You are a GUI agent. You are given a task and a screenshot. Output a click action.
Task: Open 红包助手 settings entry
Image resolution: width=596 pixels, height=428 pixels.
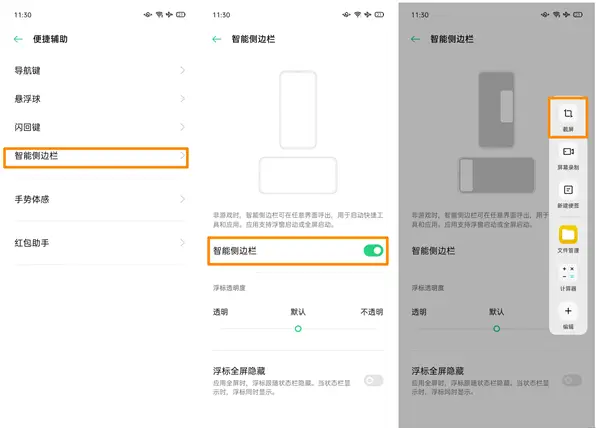[x=100, y=243]
